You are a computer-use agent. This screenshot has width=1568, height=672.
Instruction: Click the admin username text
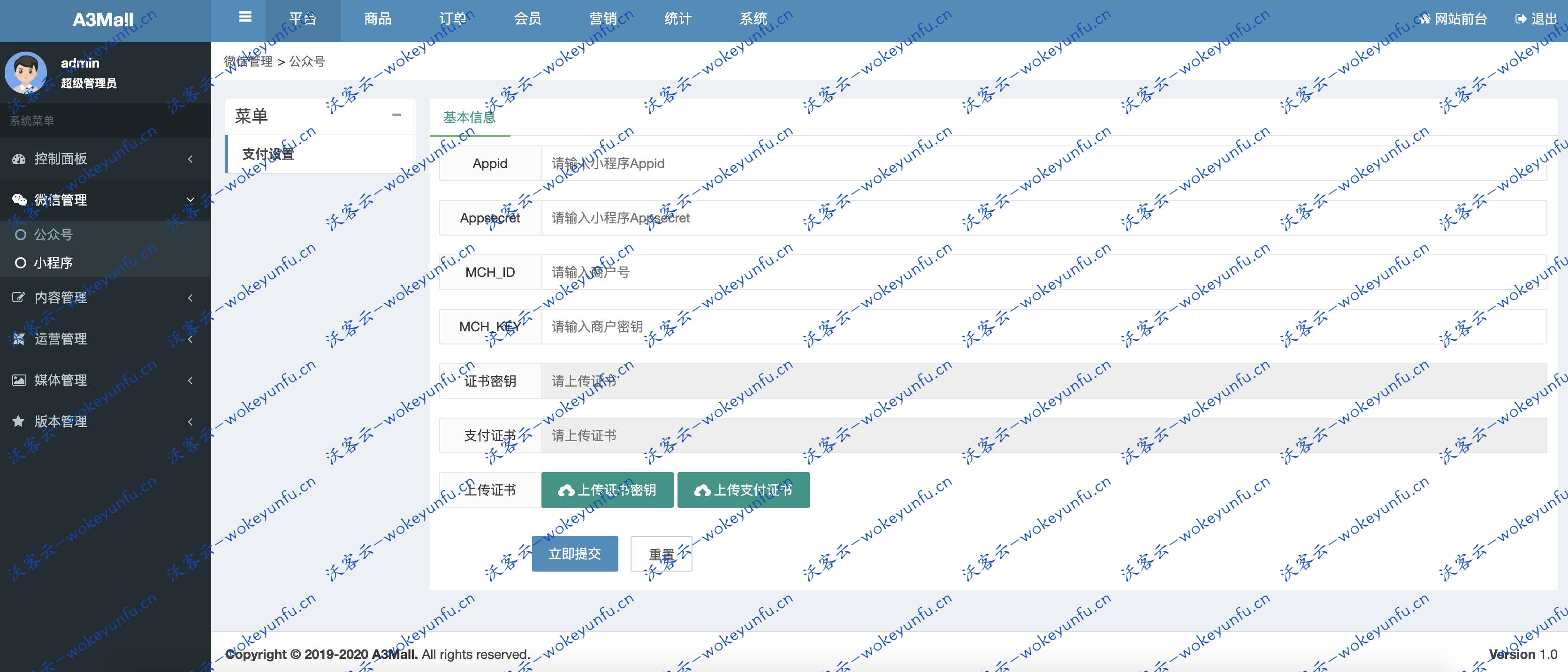[x=80, y=63]
